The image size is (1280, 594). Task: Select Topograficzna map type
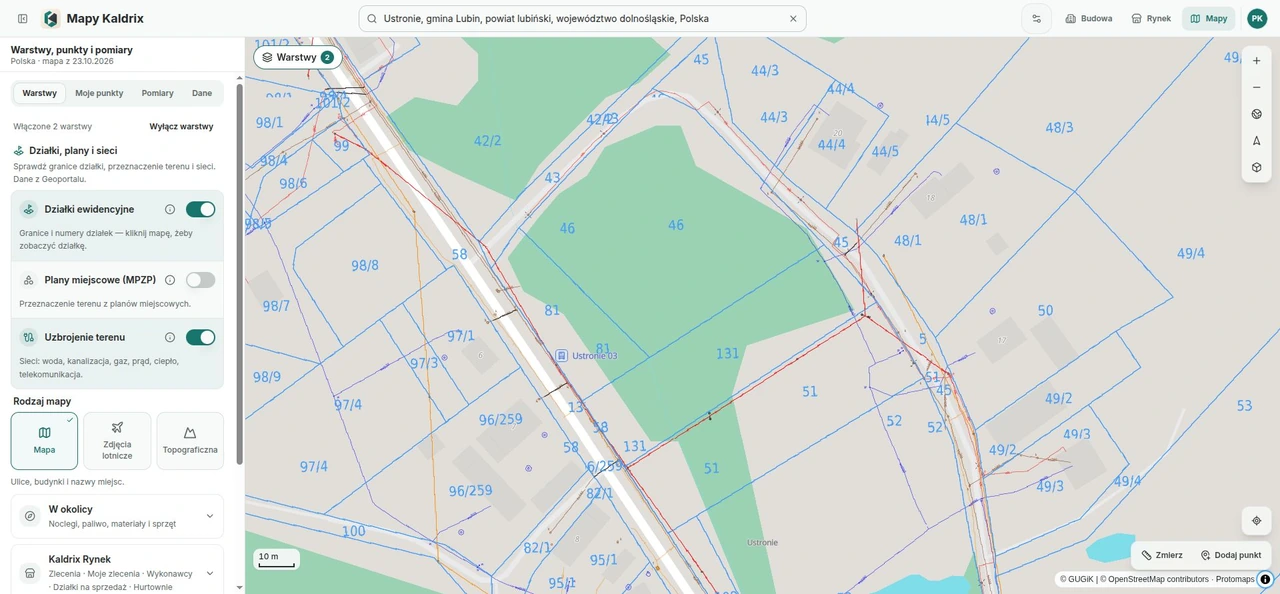click(190, 441)
